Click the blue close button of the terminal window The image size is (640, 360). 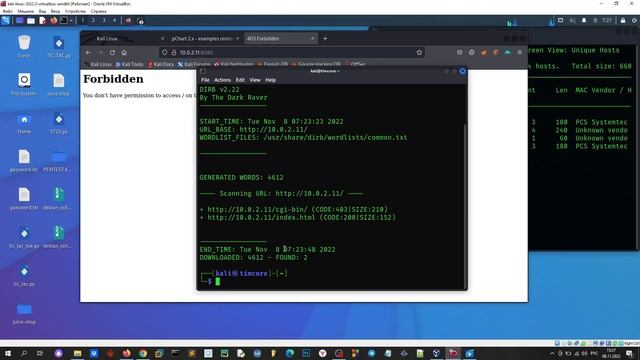462,71
